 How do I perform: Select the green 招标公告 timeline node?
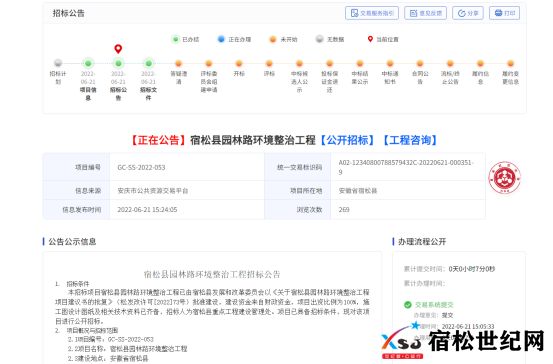pos(118,63)
